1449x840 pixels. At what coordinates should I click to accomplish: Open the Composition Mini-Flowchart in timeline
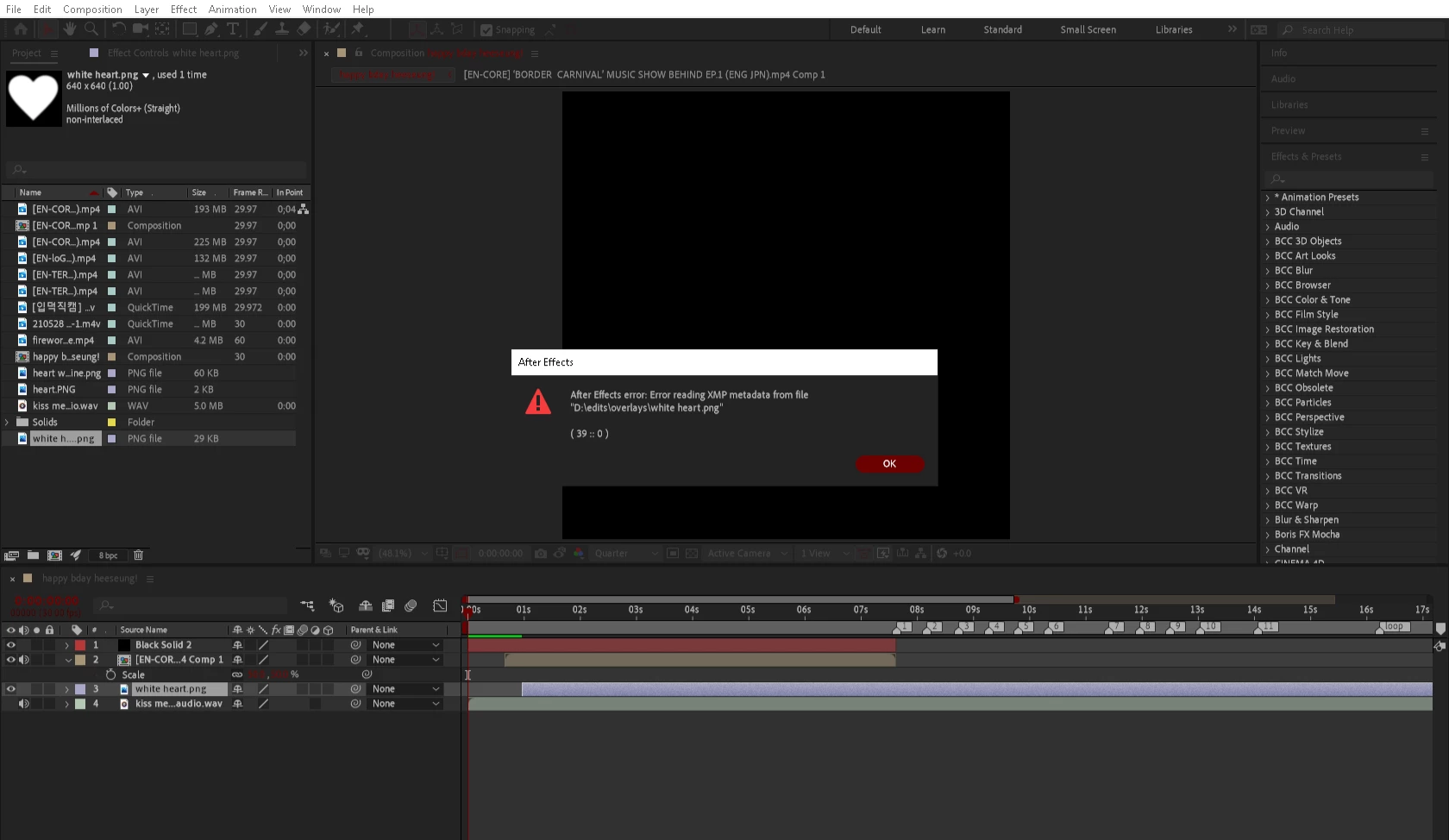[x=307, y=606]
